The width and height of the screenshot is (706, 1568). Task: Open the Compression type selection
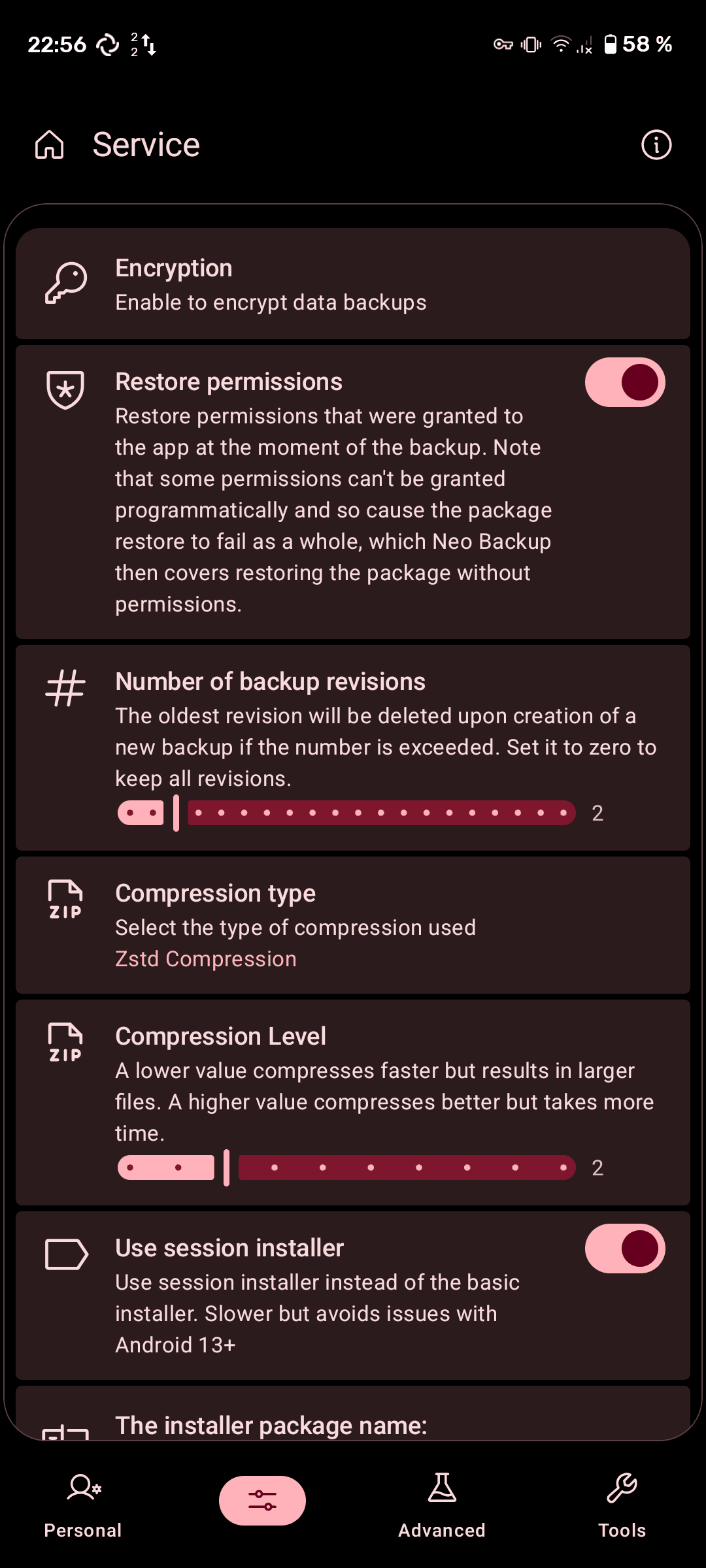pyautogui.click(x=353, y=925)
